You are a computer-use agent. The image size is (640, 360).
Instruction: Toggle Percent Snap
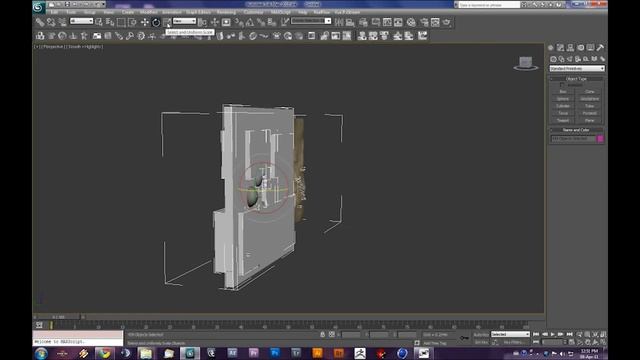[x=260, y=22]
